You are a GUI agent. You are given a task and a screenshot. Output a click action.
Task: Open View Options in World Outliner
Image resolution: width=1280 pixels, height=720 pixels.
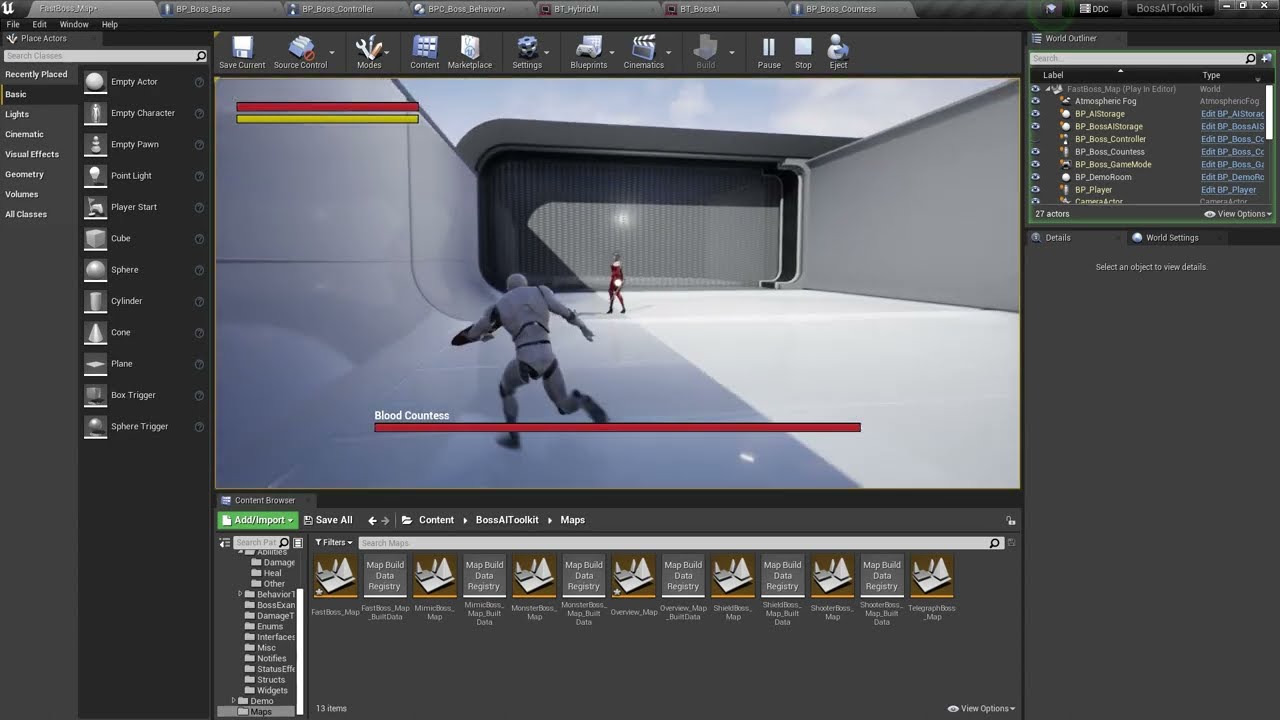[1238, 214]
